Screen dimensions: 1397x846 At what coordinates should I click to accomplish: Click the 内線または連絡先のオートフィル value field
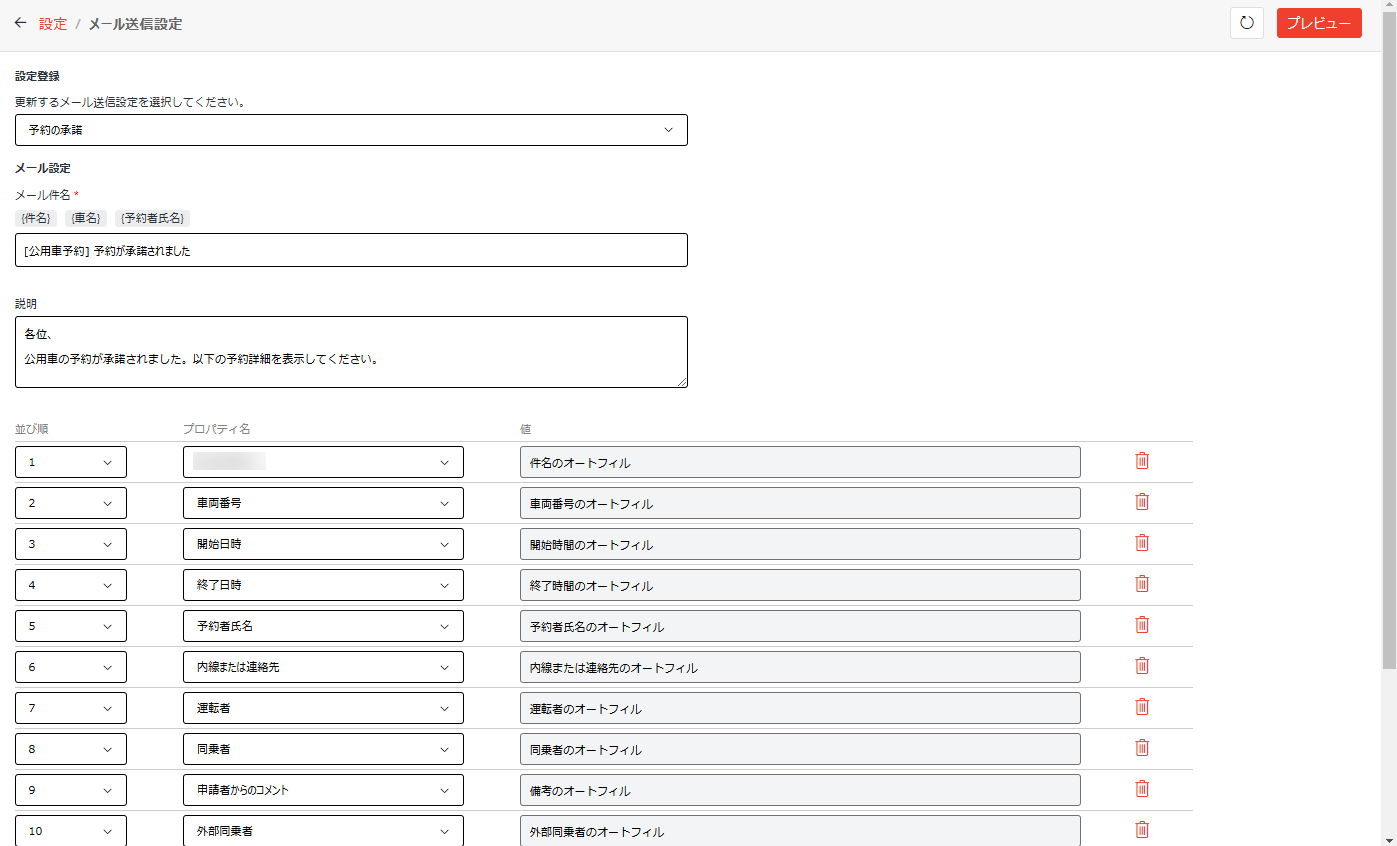tap(800, 667)
